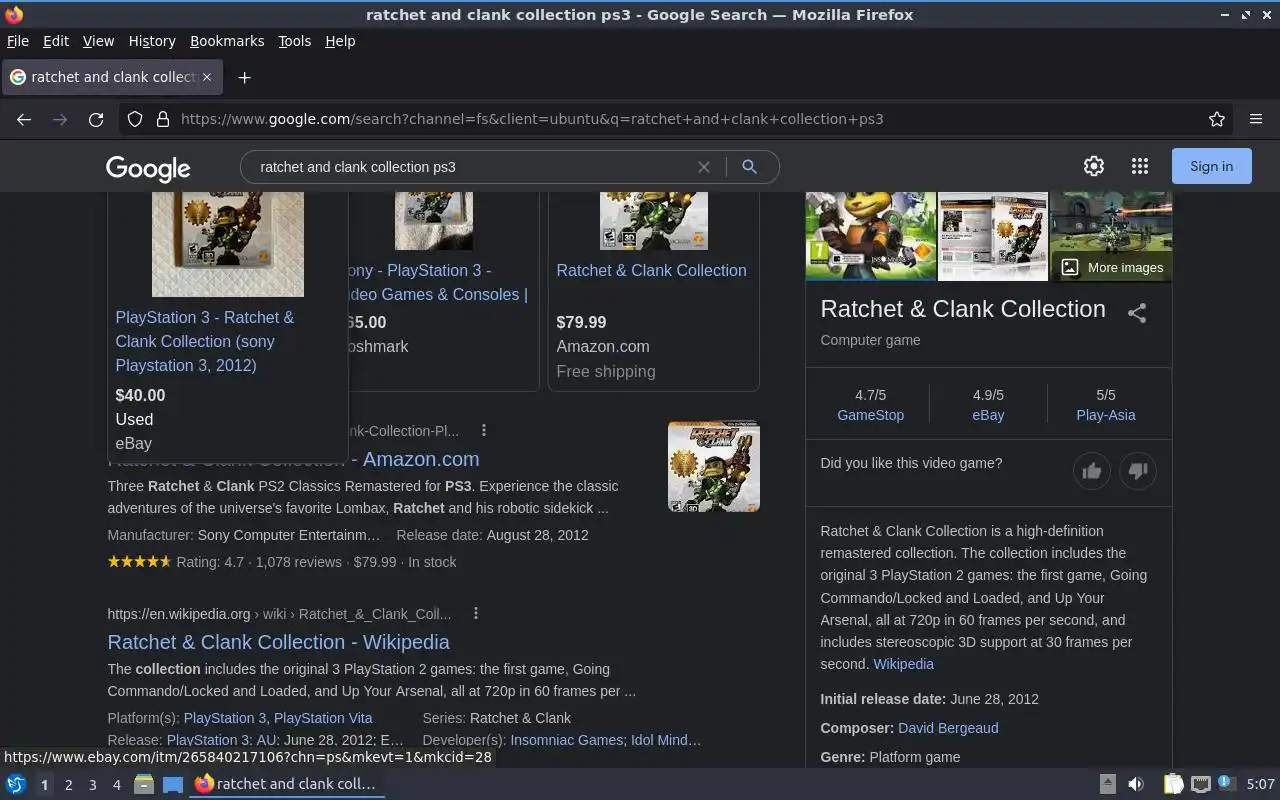1280x800 pixels.
Task: Follow the Wikipedia link in description panel
Action: point(903,664)
